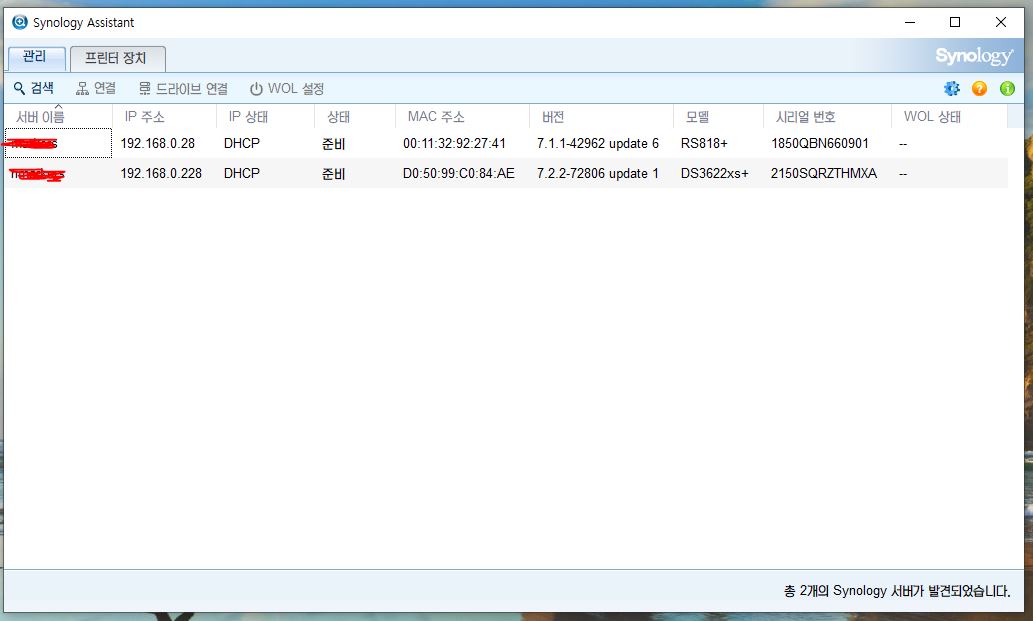Sort by the 서버 이름 column header
Screen dimensions: 1033x621
click(x=58, y=117)
